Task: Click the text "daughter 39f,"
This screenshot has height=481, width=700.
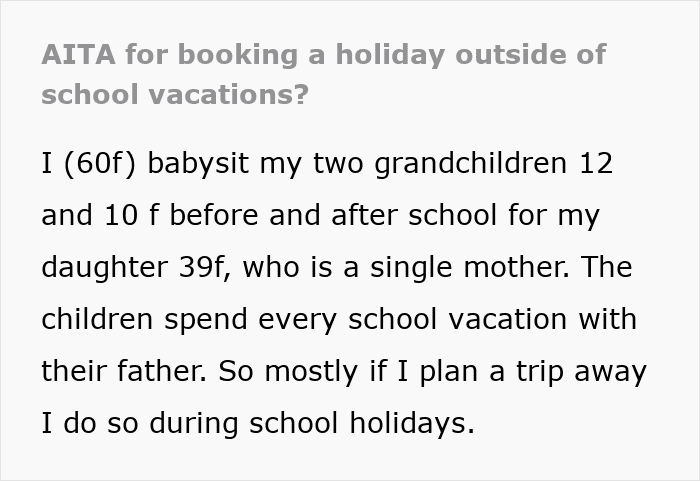Action: 136,268
